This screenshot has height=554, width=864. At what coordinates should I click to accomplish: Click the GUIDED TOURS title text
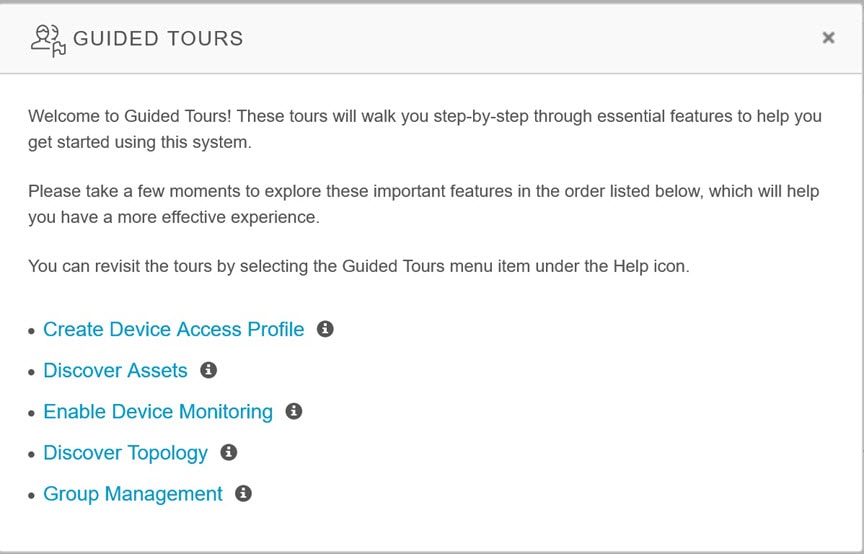[158, 39]
